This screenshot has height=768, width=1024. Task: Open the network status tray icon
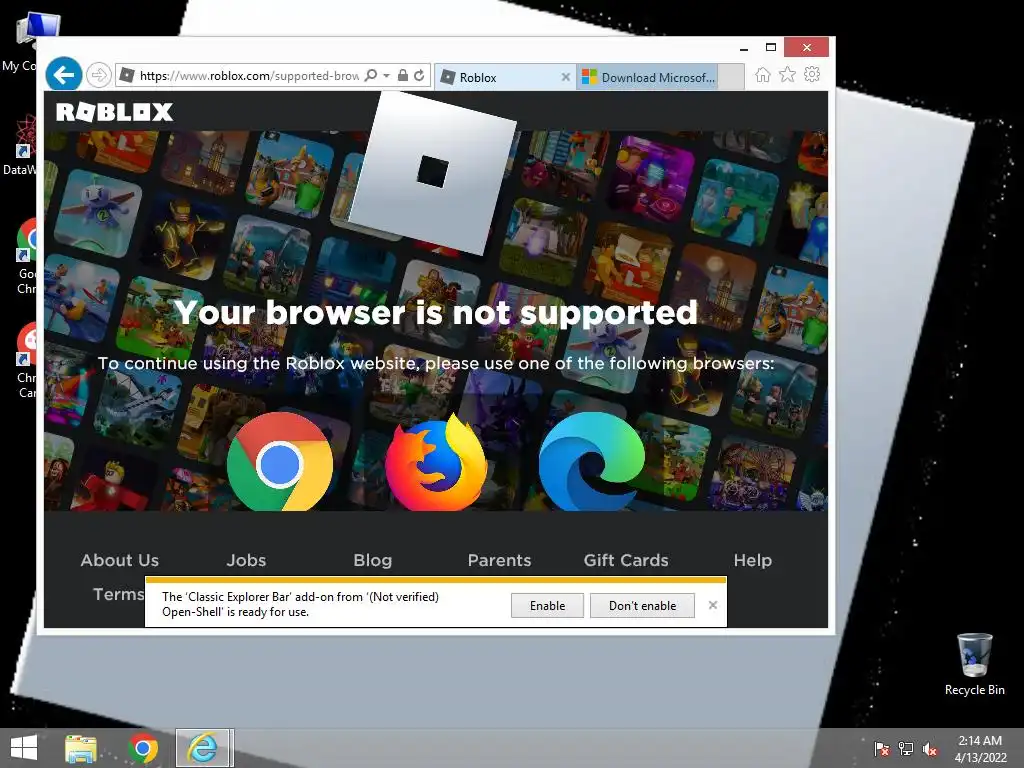tap(906, 749)
